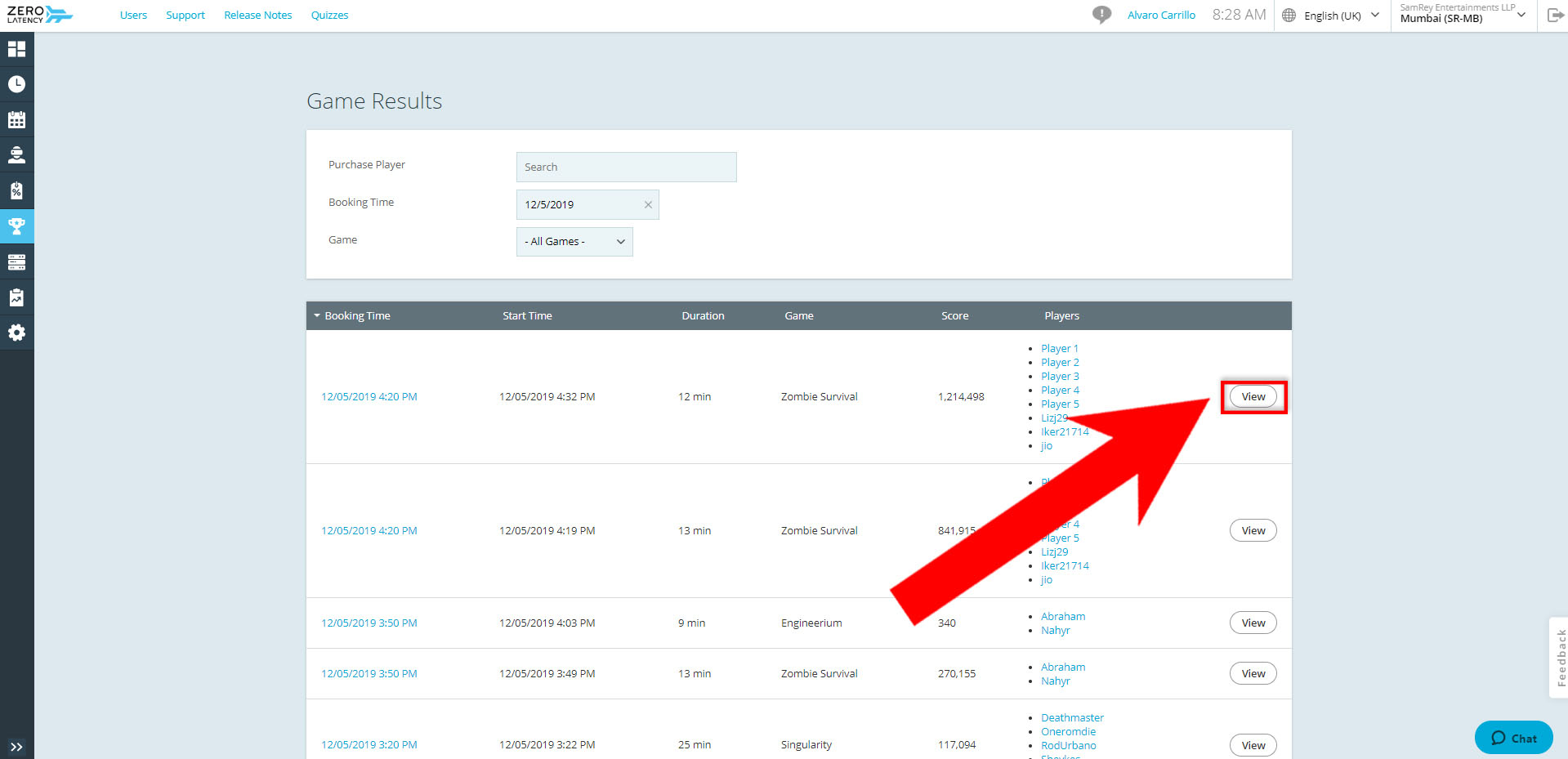Open Alvaro Carrillo user profile link
This screenshot has width=1568, height=759.
pos(1161,15)
